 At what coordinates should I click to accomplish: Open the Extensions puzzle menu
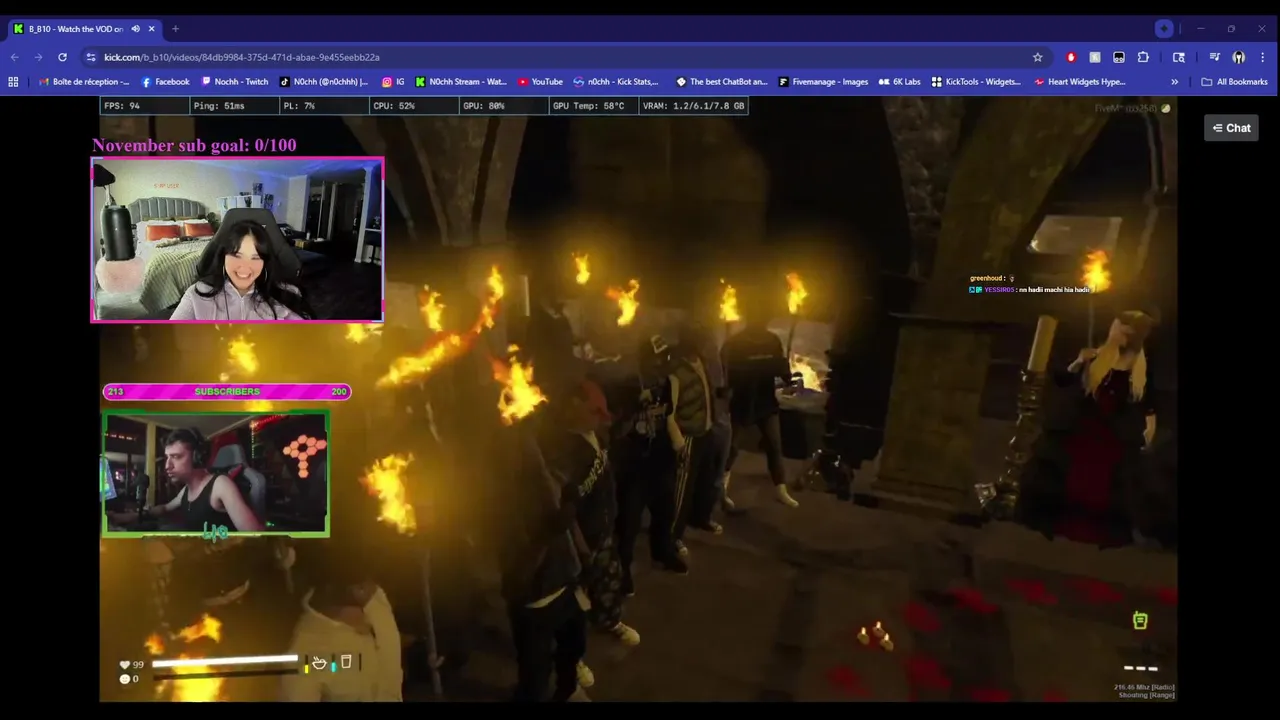pos(1143,57)
